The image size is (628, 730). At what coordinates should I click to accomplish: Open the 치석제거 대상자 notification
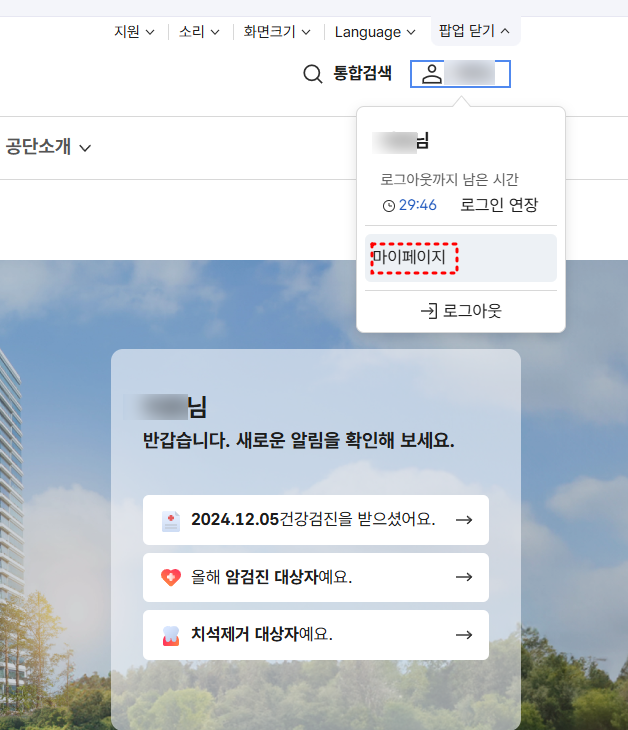(316, 635)
